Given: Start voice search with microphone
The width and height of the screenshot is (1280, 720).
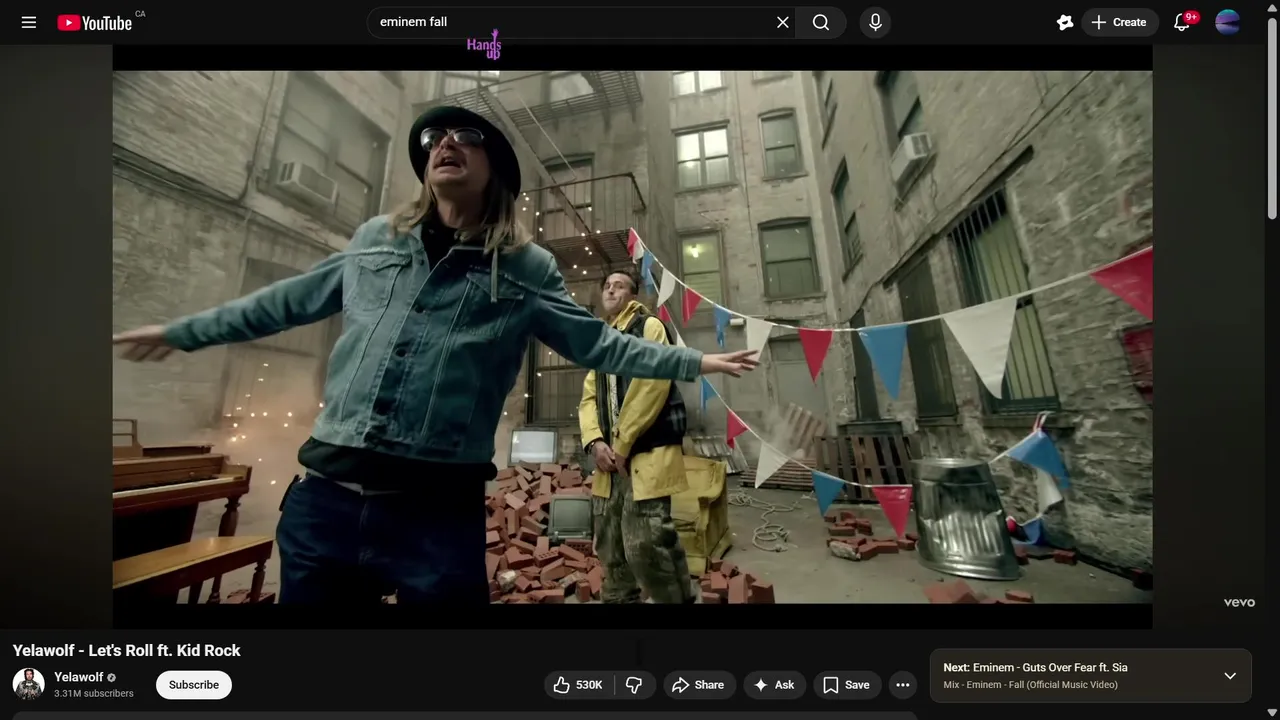Looking at the screenshot, I should tap(875, 22).
